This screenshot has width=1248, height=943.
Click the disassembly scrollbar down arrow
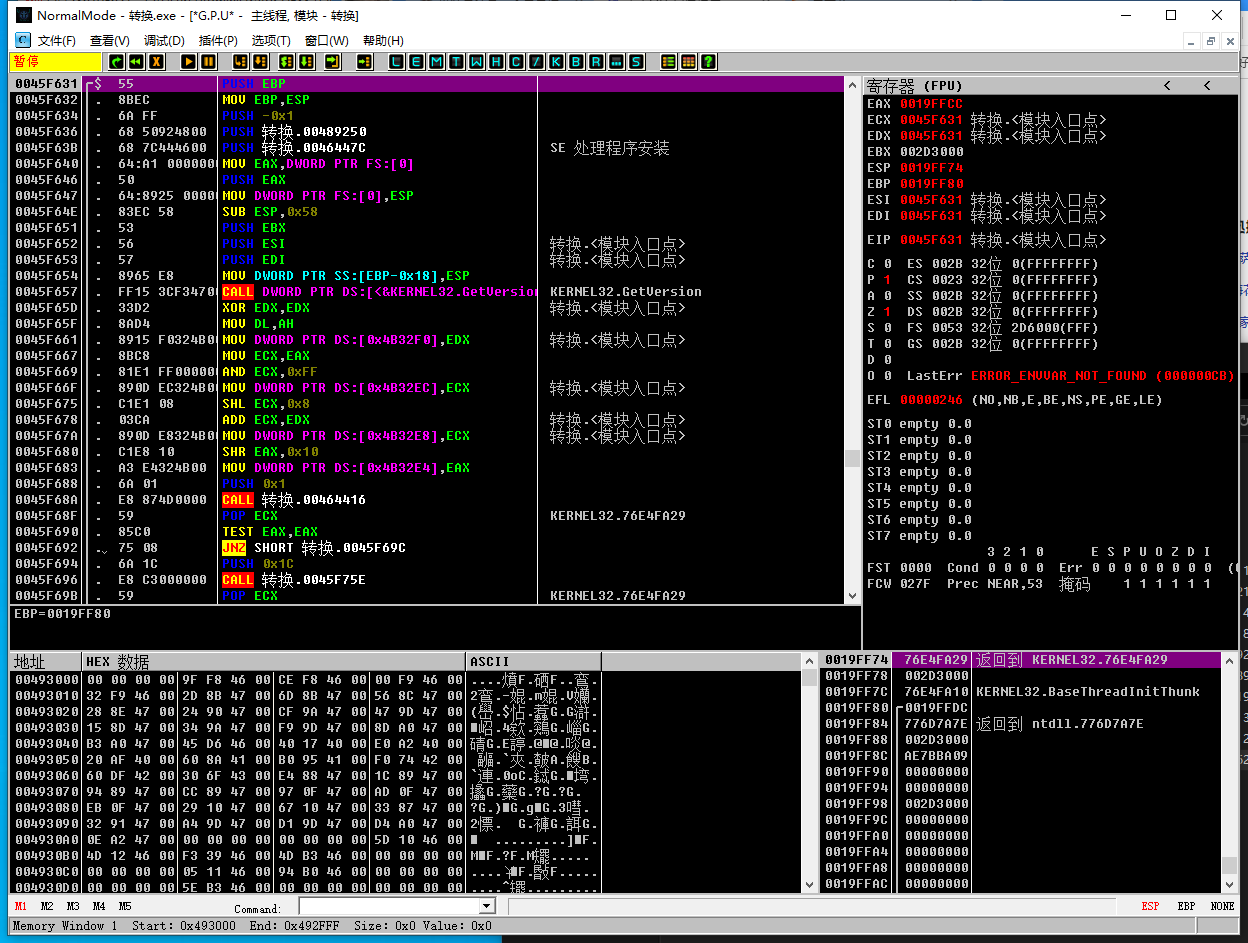pos(852,596)
